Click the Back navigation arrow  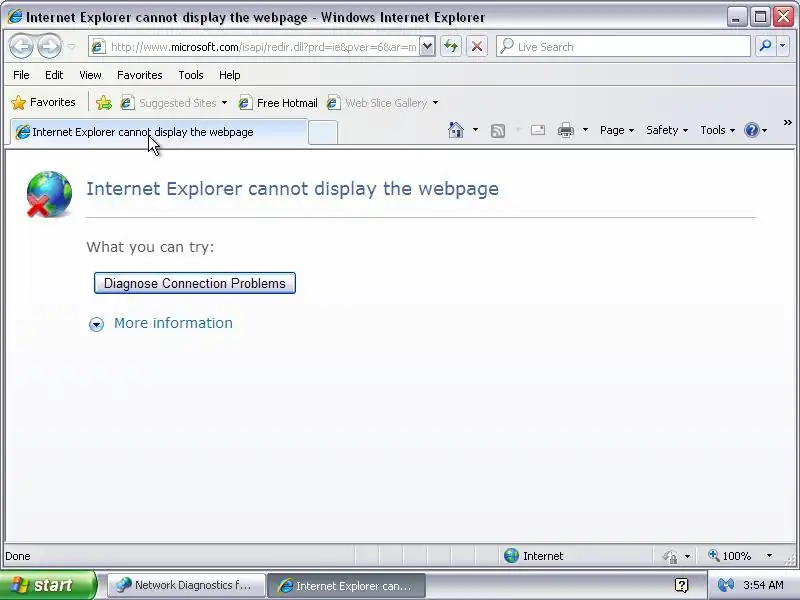[x=21, y=46]
